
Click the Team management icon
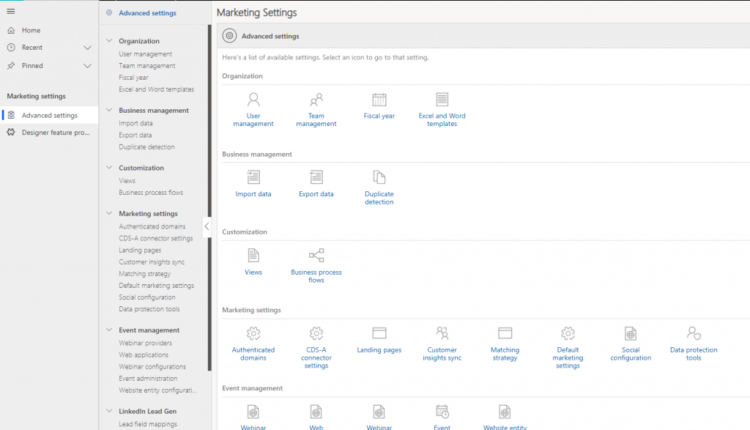pyautogui.click(x=316, y=100)
